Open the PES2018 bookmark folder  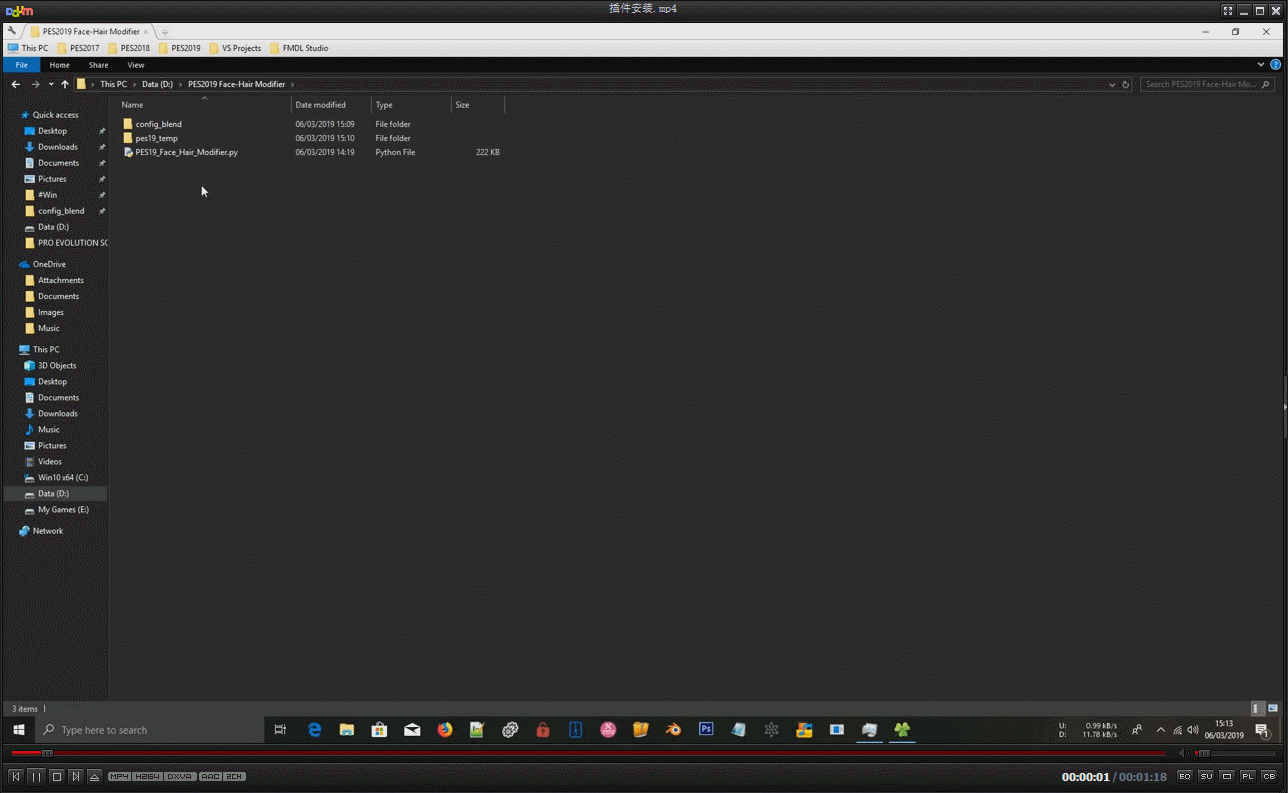click(129, 48)
